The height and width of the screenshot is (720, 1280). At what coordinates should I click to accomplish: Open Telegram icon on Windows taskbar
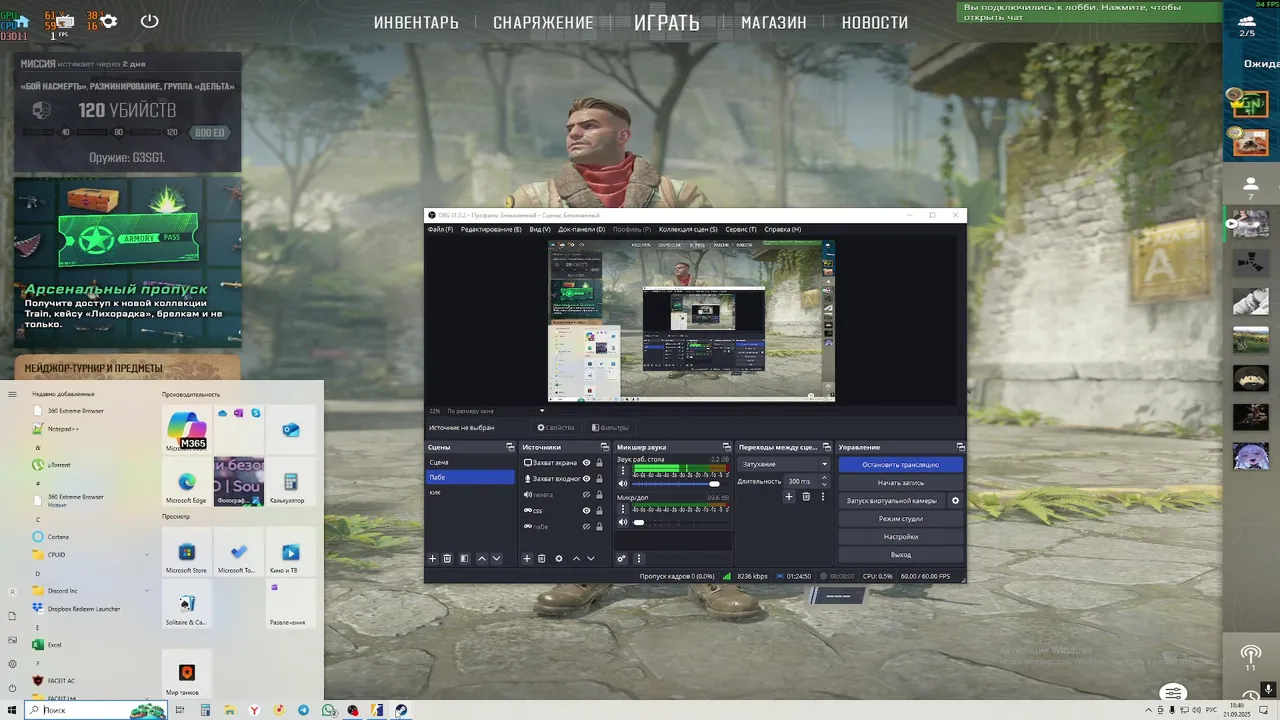[303, 710]
